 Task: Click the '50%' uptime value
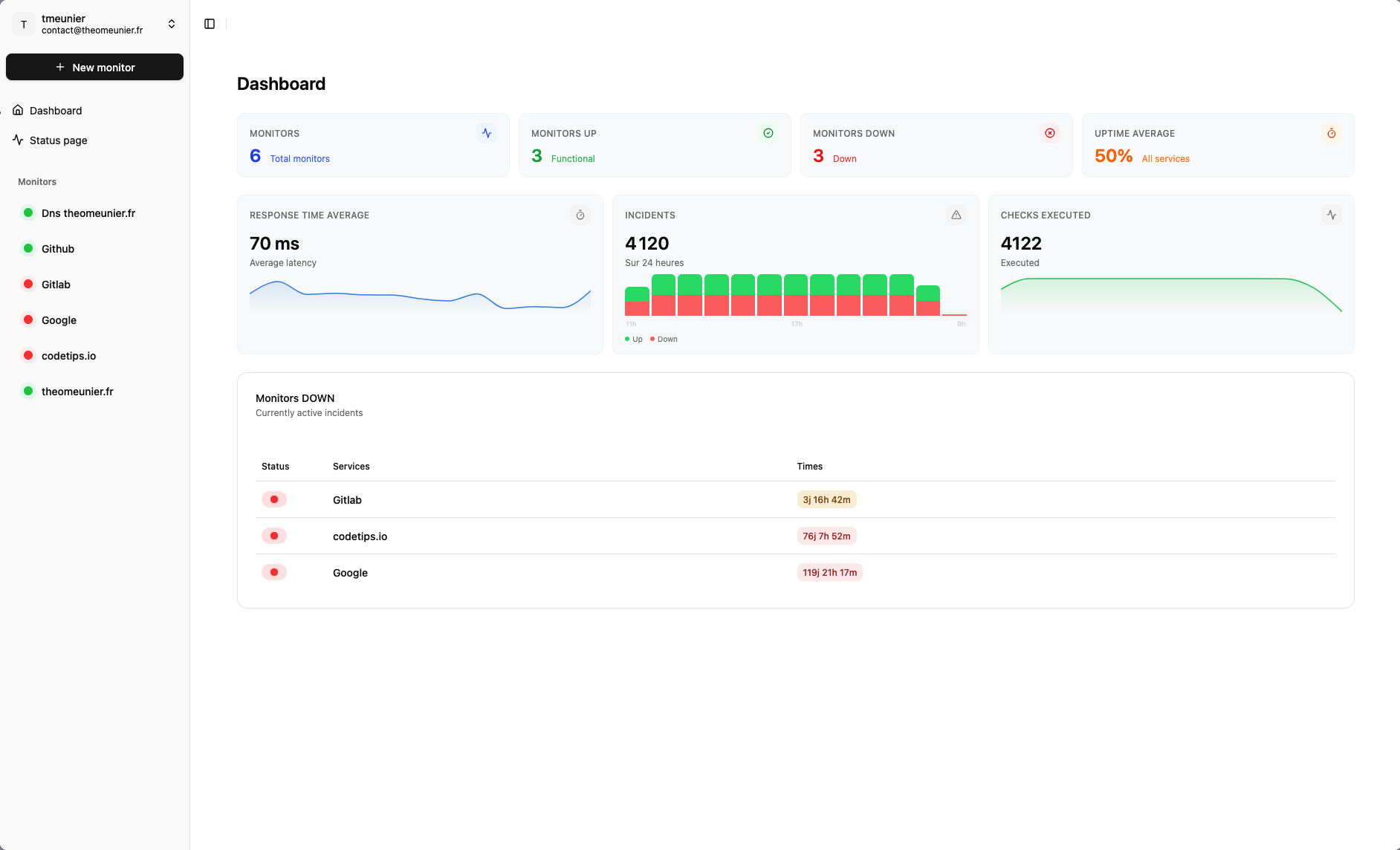1113,156
